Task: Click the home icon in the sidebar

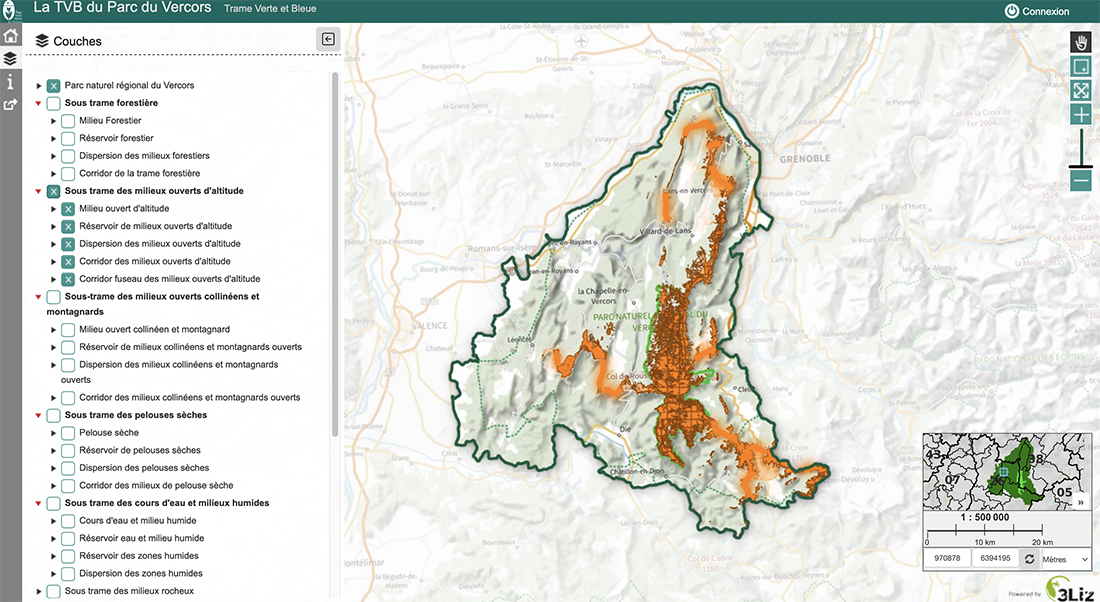Action: (10, 33)
